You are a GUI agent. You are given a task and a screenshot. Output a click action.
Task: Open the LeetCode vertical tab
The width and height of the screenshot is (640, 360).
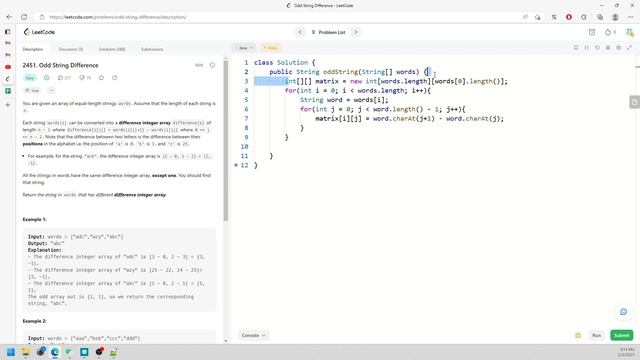(8, 79)
